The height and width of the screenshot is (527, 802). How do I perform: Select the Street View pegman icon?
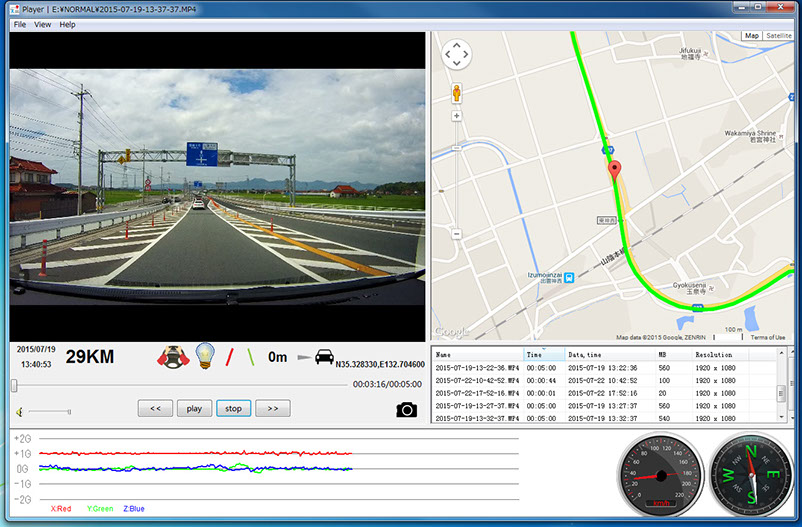click(456, 94)
